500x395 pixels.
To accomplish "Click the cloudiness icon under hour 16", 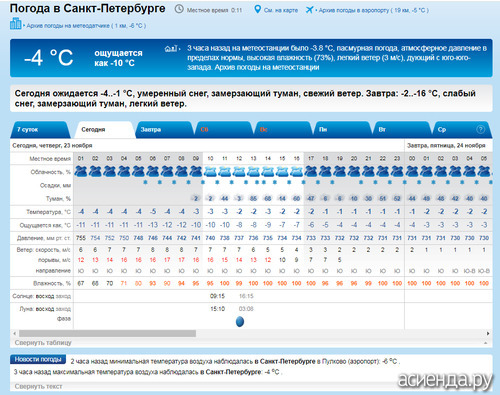I will click(x=296, y=172).
